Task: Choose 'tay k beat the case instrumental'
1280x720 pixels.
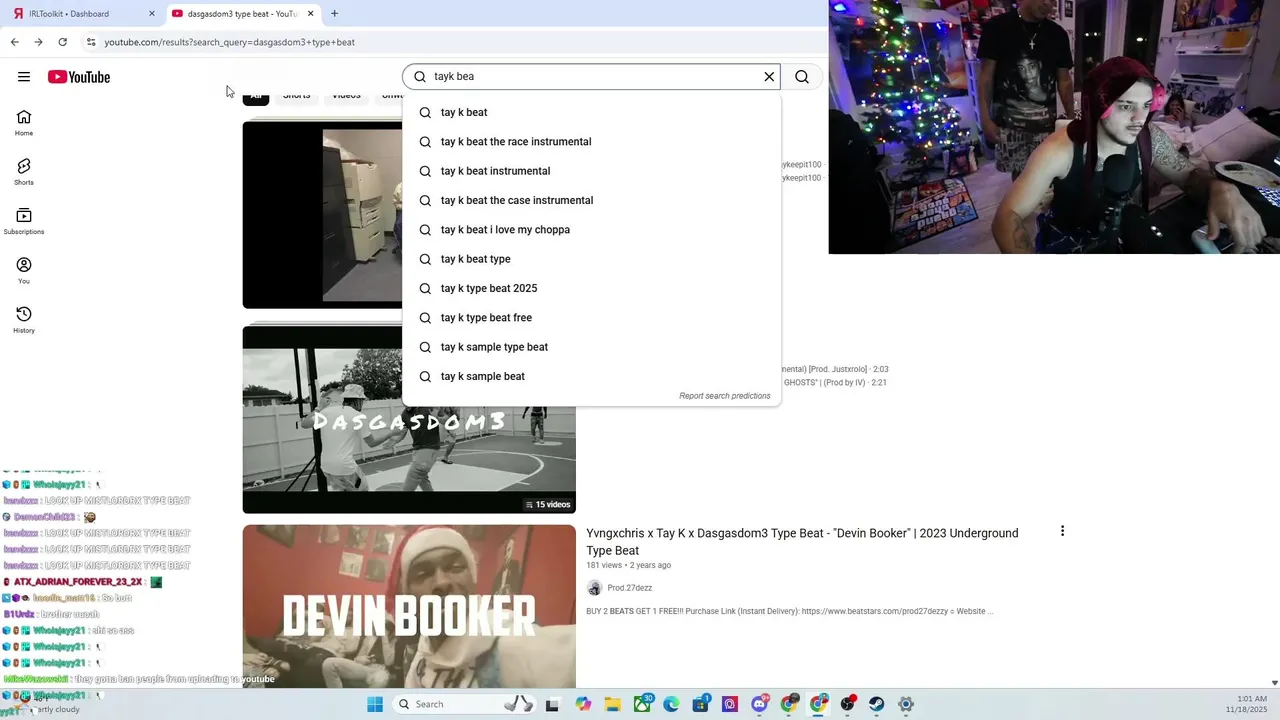Action: [x=591, y=200]
